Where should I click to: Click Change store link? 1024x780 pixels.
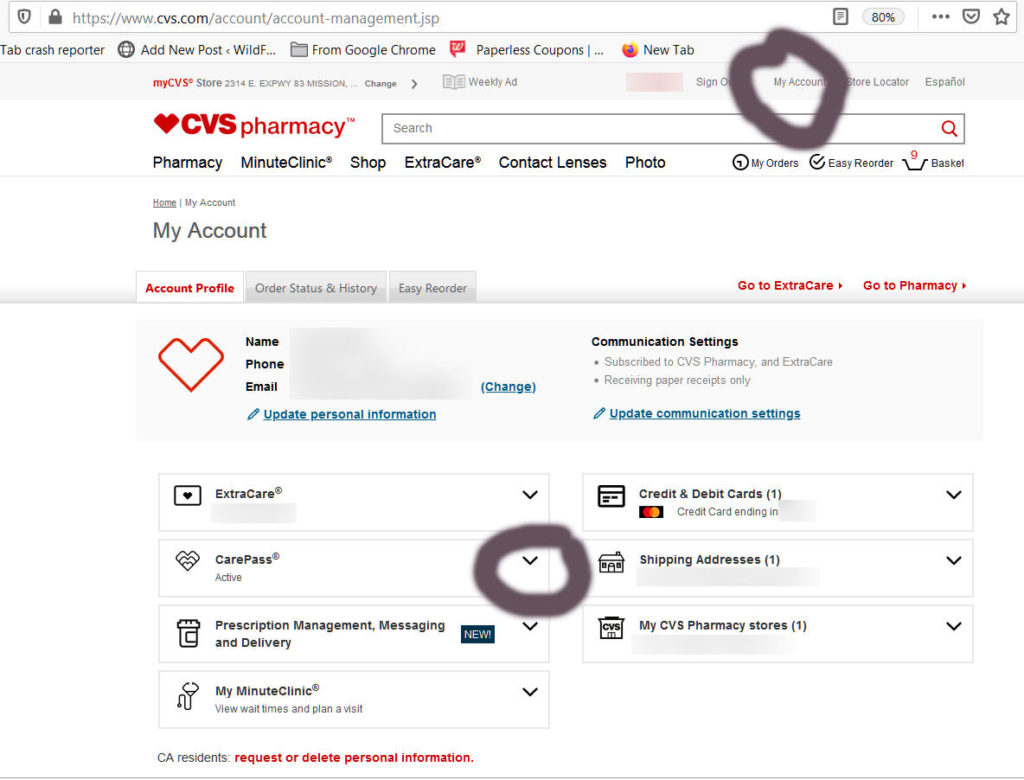(381, 84)
